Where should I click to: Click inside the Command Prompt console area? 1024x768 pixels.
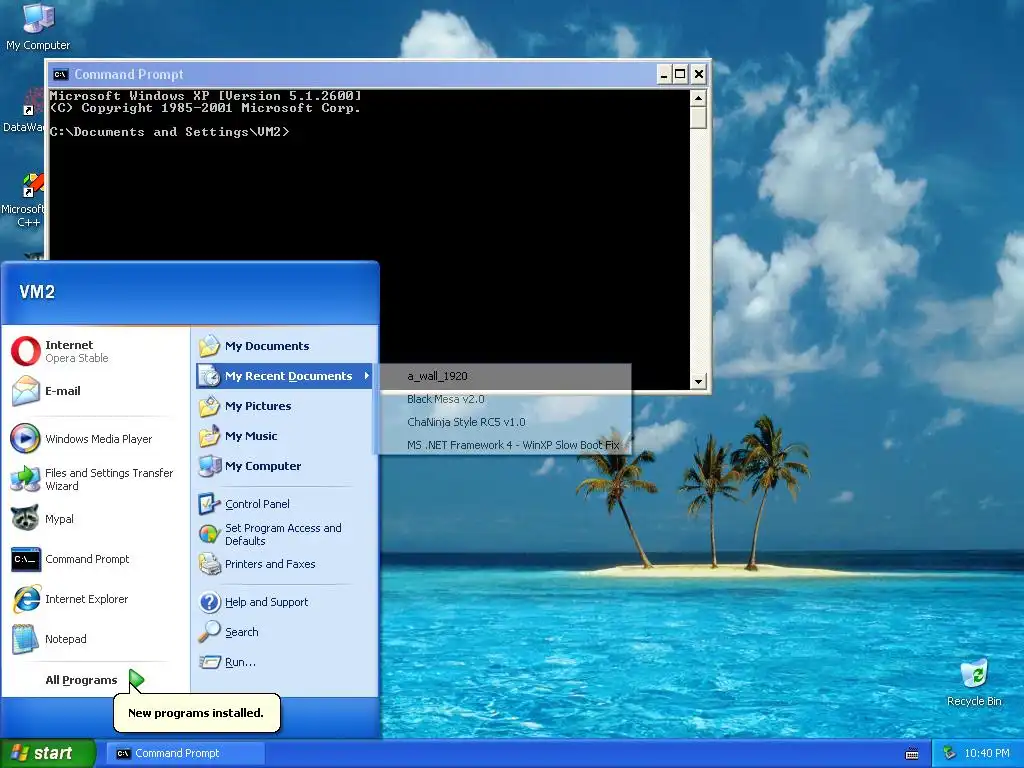coord(369,240)
